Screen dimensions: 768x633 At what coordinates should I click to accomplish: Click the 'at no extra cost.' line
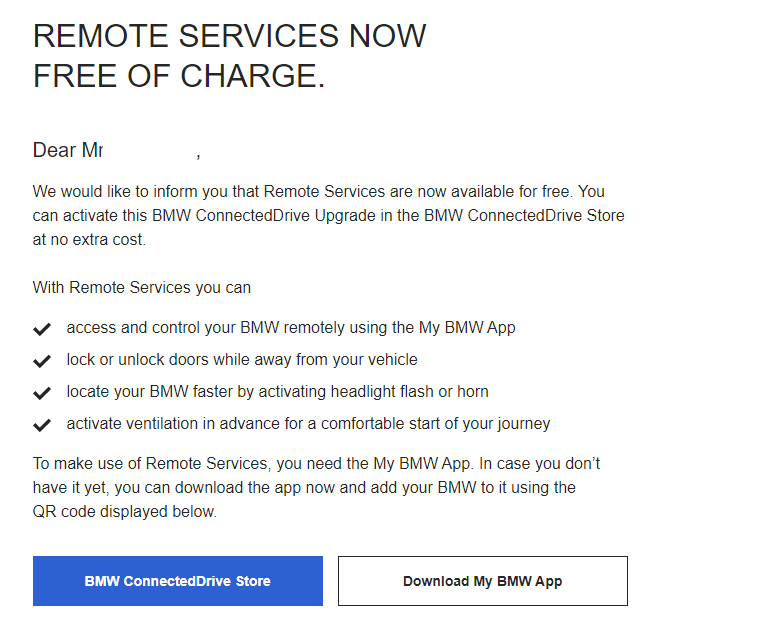click(x=89, y=240)
